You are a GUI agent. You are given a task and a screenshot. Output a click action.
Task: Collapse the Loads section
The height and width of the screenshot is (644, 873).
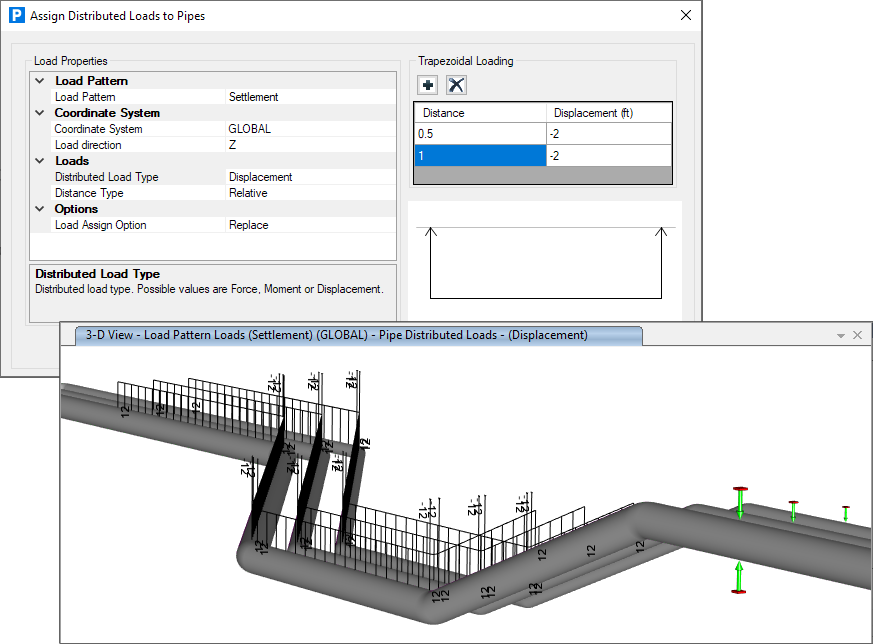click(39, 160)
